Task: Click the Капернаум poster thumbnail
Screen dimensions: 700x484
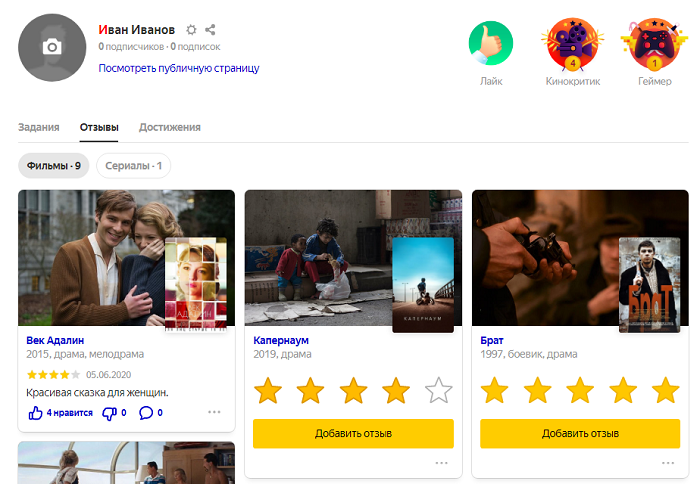Action: pyautogui.click(x=423, y=285)
